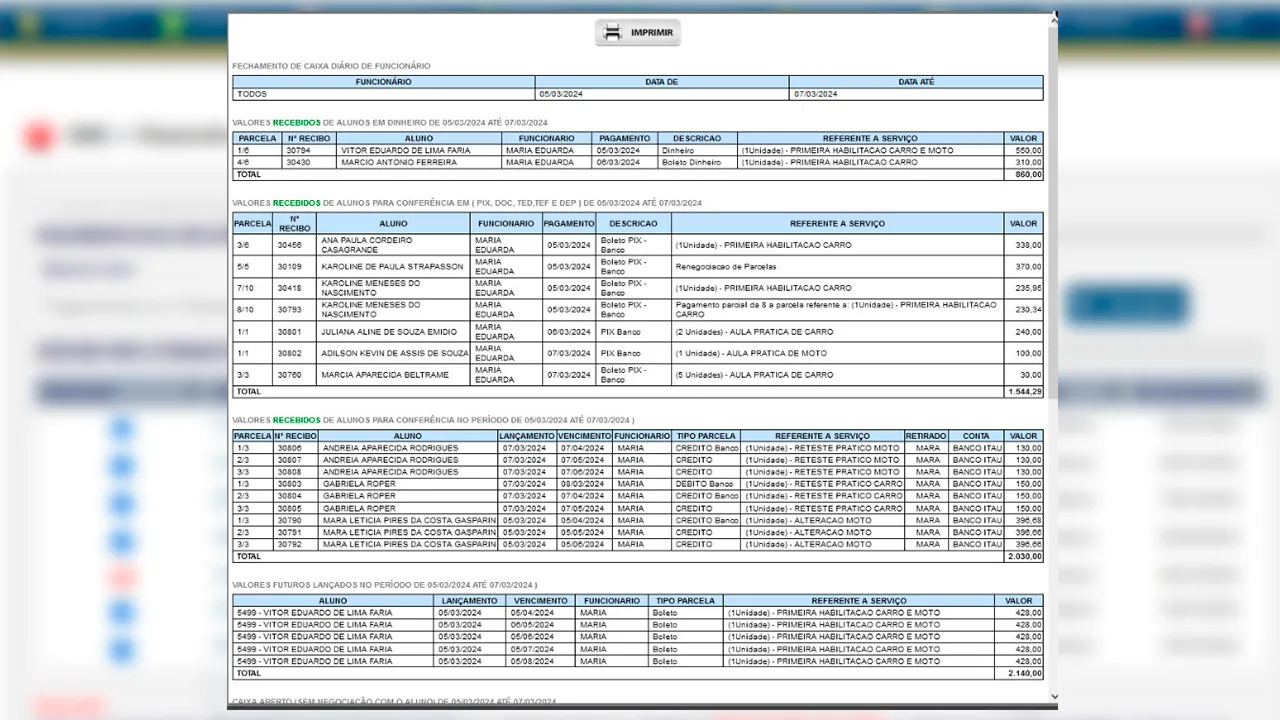Click the RETIRADO column header
Image resolution: width=1280 pixels, height=720 pixels.
[x=927, y=436]
